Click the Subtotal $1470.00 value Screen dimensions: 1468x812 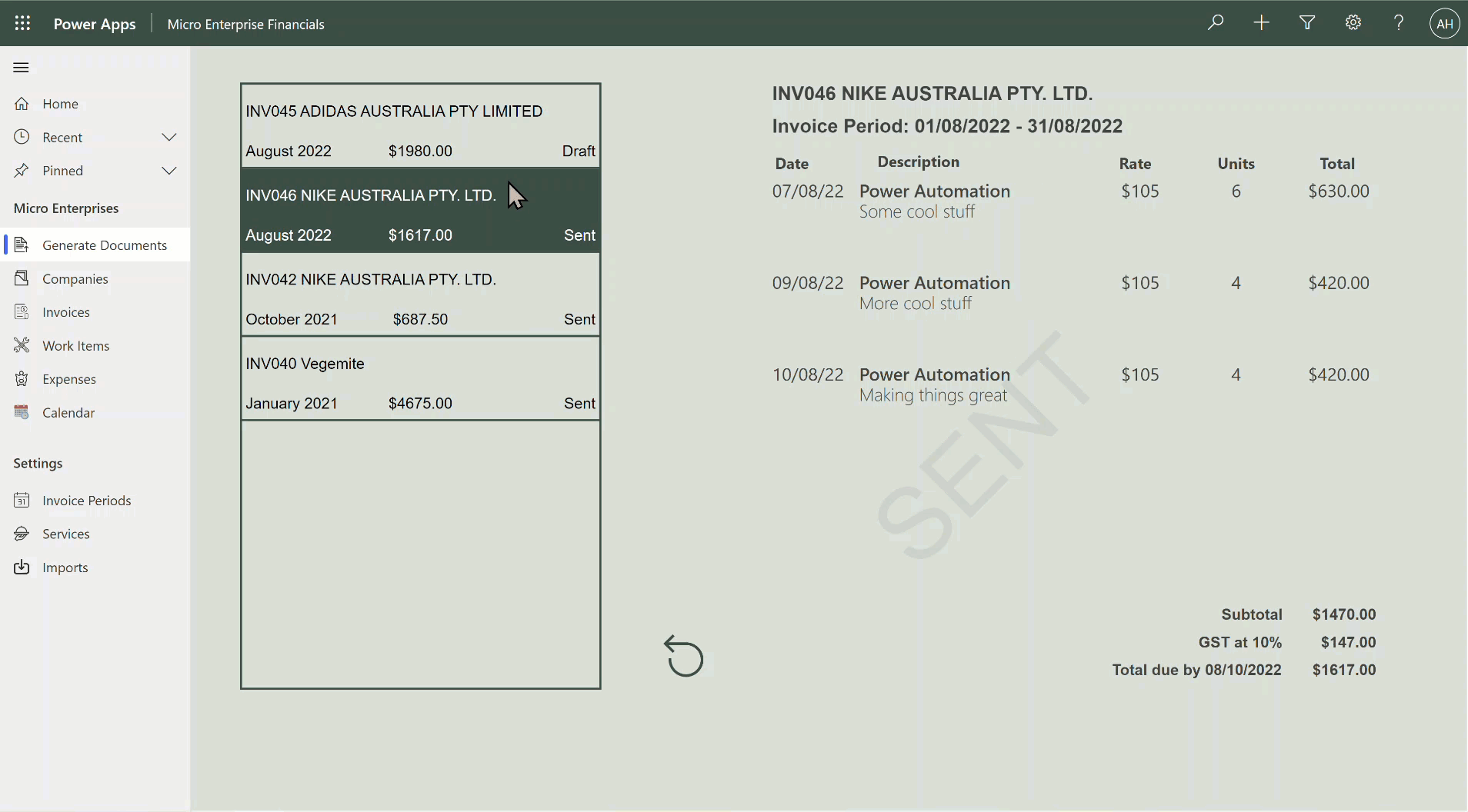point(1344,614)
